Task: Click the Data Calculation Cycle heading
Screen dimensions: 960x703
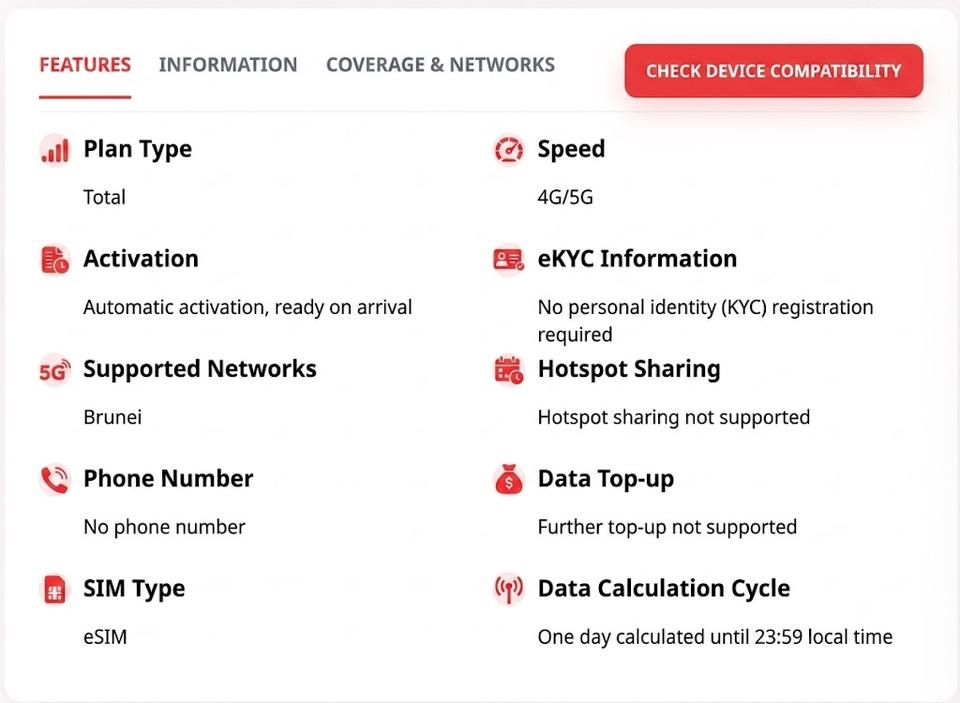Action: pyautogui.click(x=664, y=588)
